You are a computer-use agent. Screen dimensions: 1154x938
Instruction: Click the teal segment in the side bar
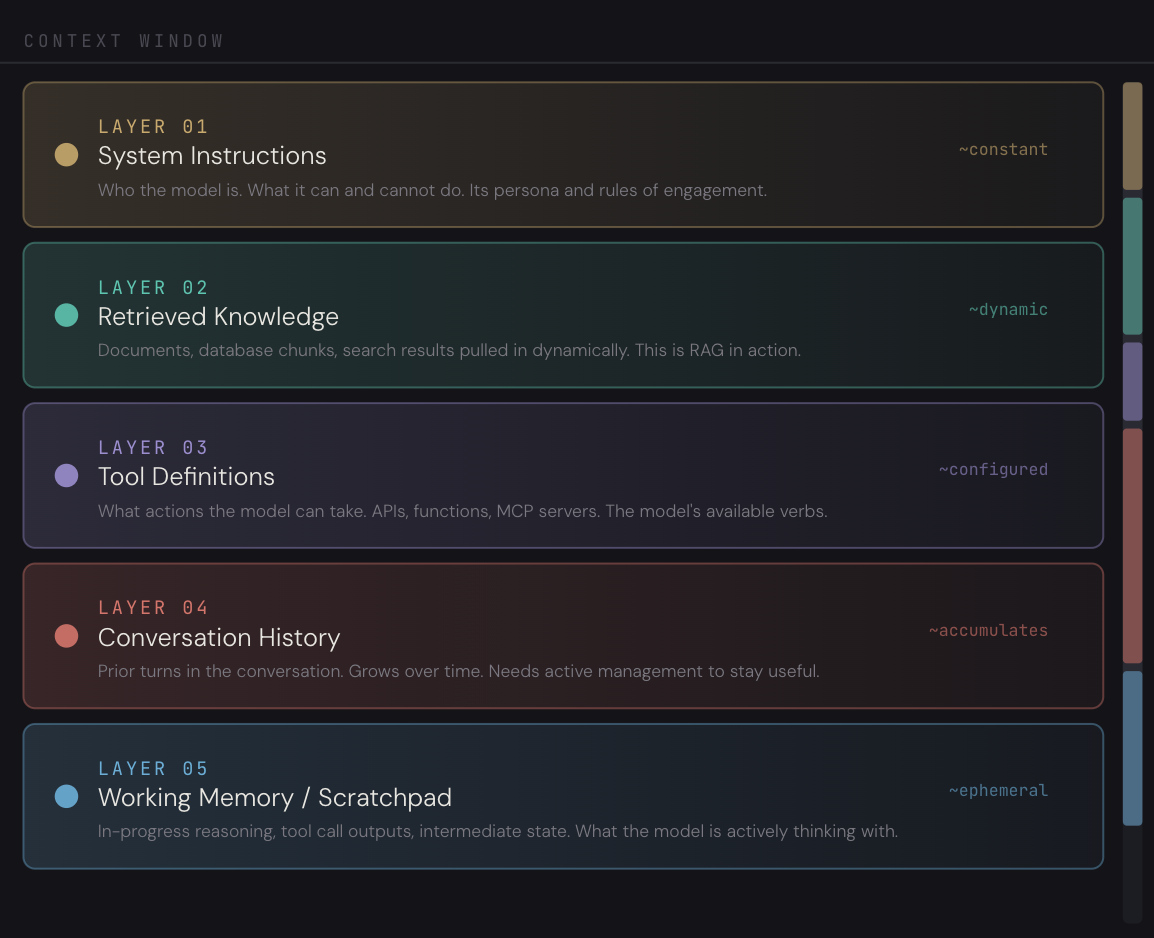tap(1132, 266)
